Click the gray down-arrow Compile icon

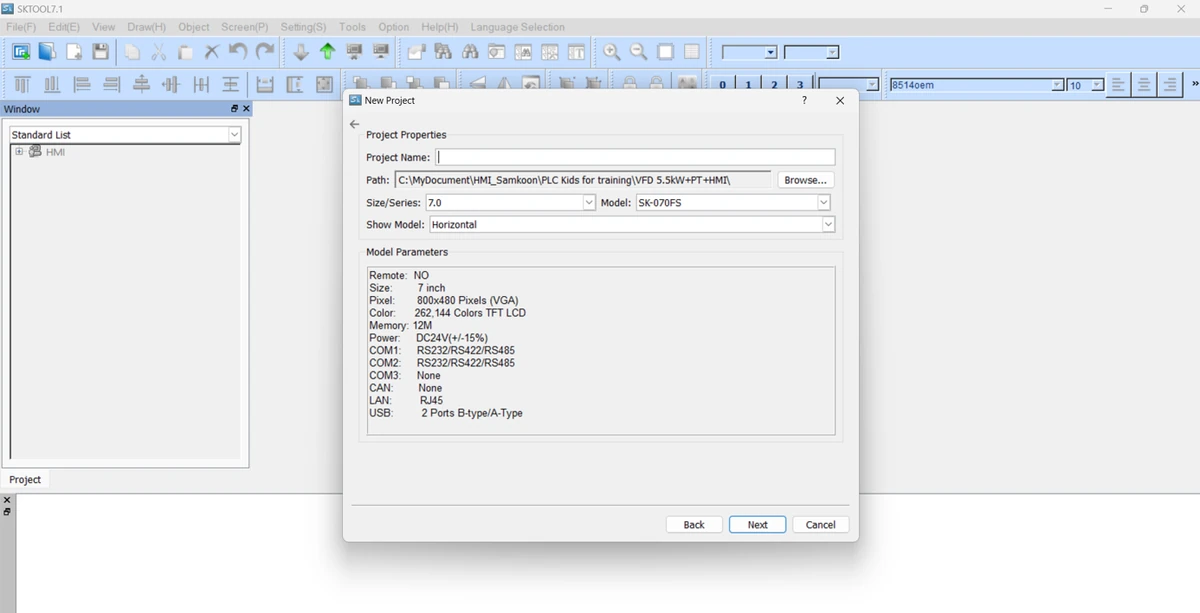pyautogui.click(x=301, y=52)
